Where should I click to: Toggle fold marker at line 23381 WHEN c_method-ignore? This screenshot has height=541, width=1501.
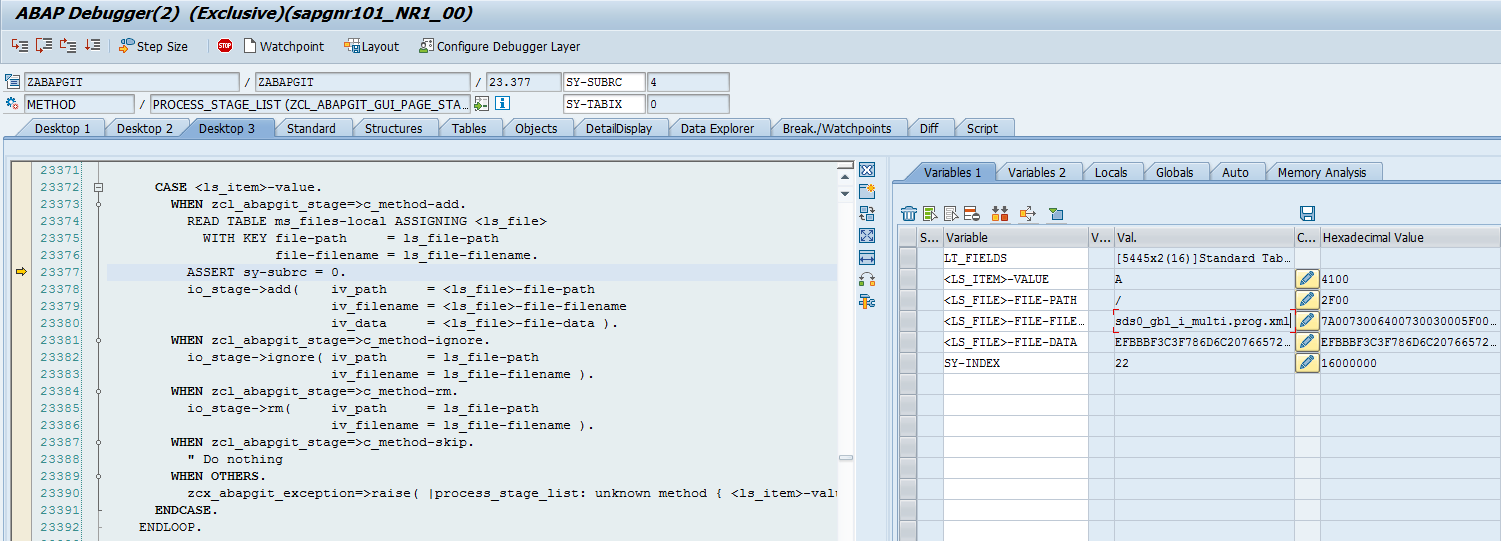pos(98,340)
